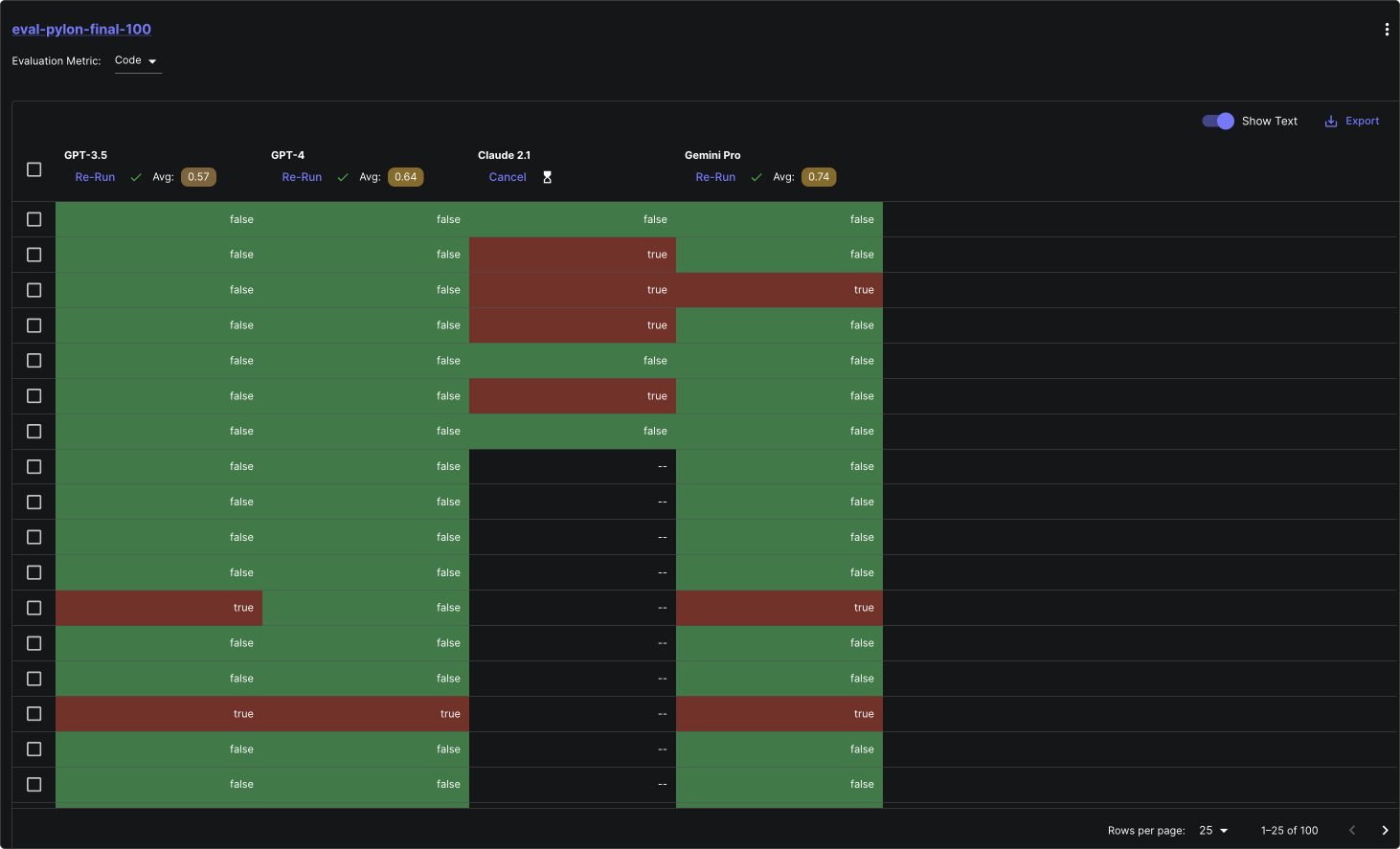
Task: Click the hourglass icon next to Claude 2.1 Cancel
Action: pyautogui.click(x=547, y=176)
